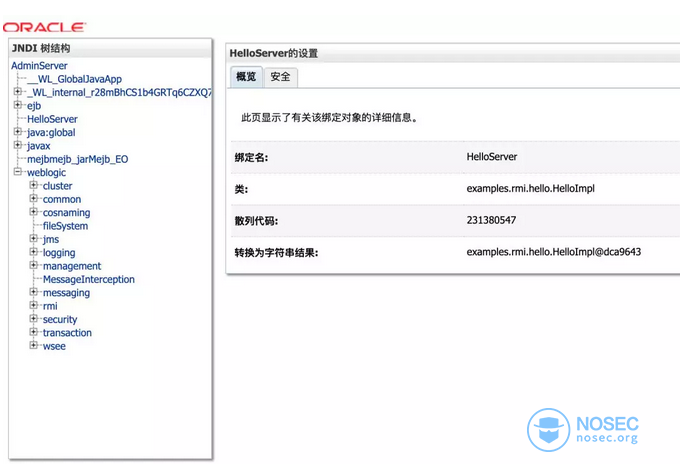Image resolution: width=691 pixels, height=476 pixels.
Task: Click the examples.rmi.hello.HelloImpl class value
Action: click(530, 188)
